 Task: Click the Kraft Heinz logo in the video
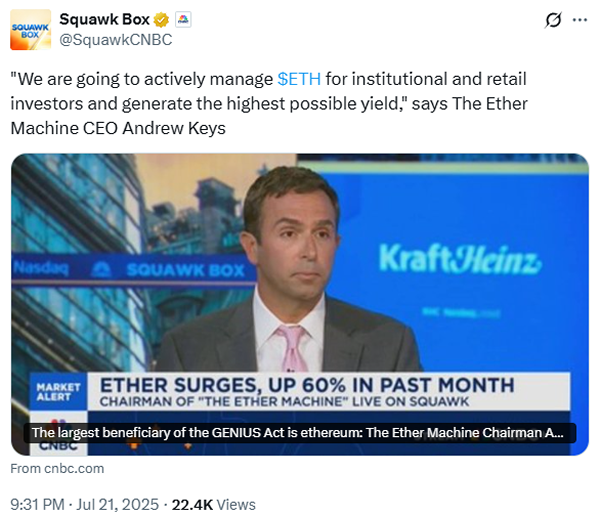(x=460, y=260)
